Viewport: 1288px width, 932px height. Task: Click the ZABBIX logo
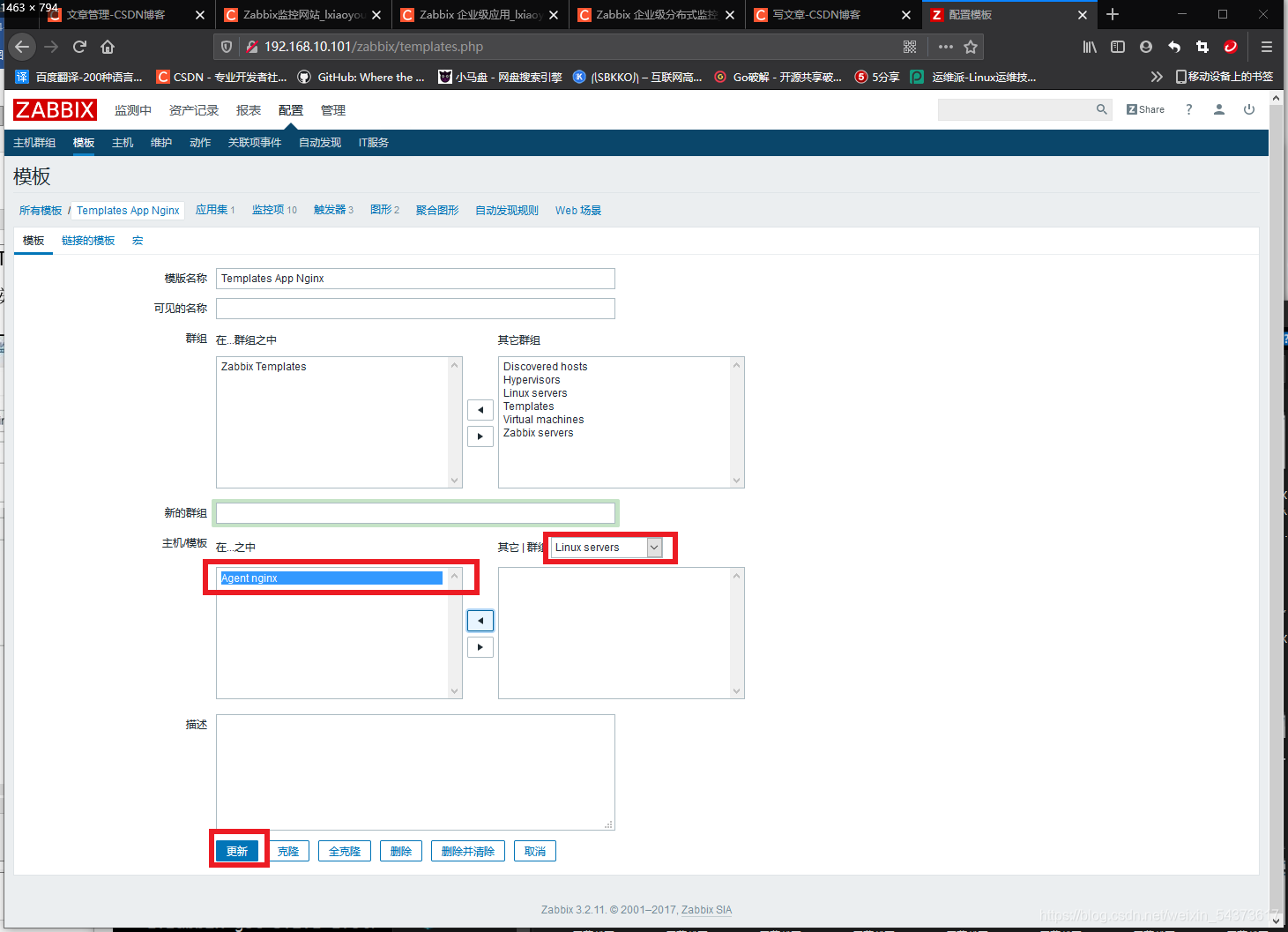click(x=55, y=110)
